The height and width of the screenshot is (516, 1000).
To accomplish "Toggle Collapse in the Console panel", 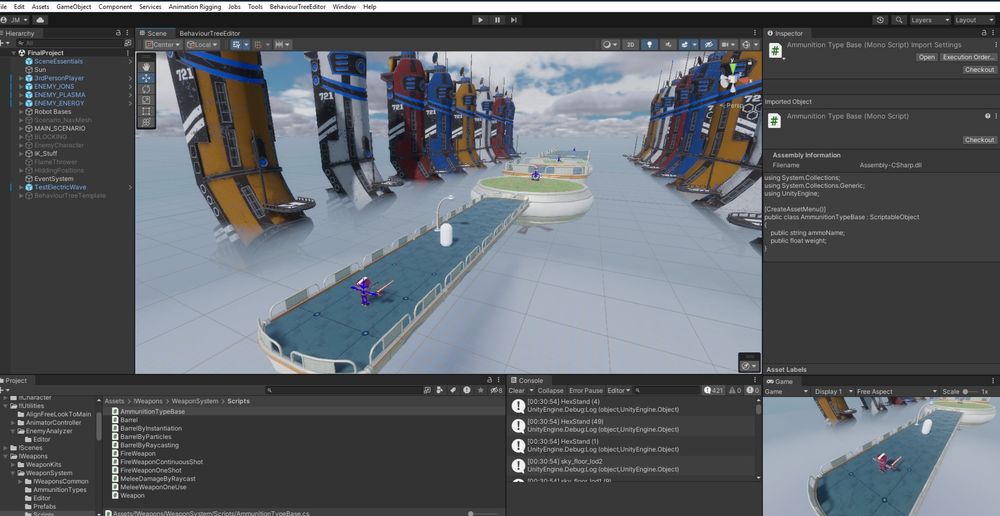I will (550, 391).
